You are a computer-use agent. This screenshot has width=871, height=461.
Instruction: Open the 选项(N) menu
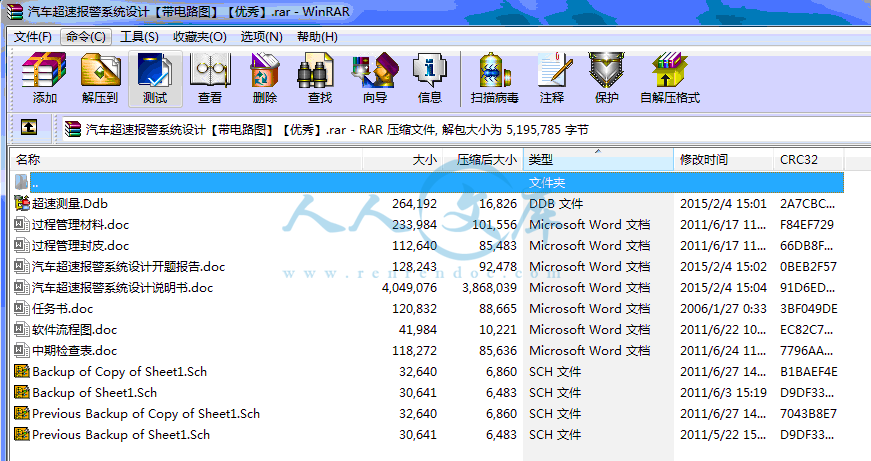261,37
